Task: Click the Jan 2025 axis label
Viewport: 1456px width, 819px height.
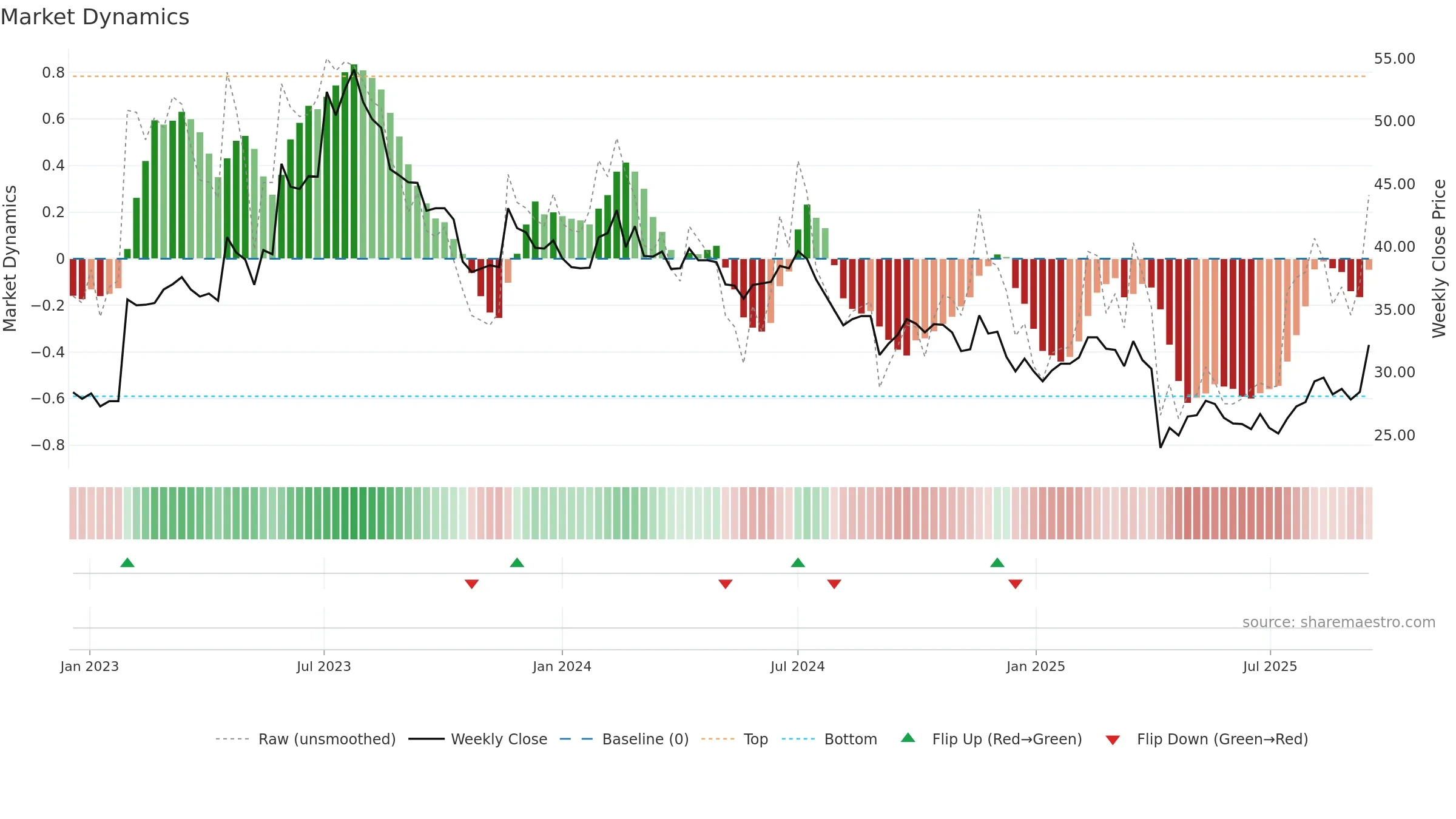Action: pos(1036,666)
